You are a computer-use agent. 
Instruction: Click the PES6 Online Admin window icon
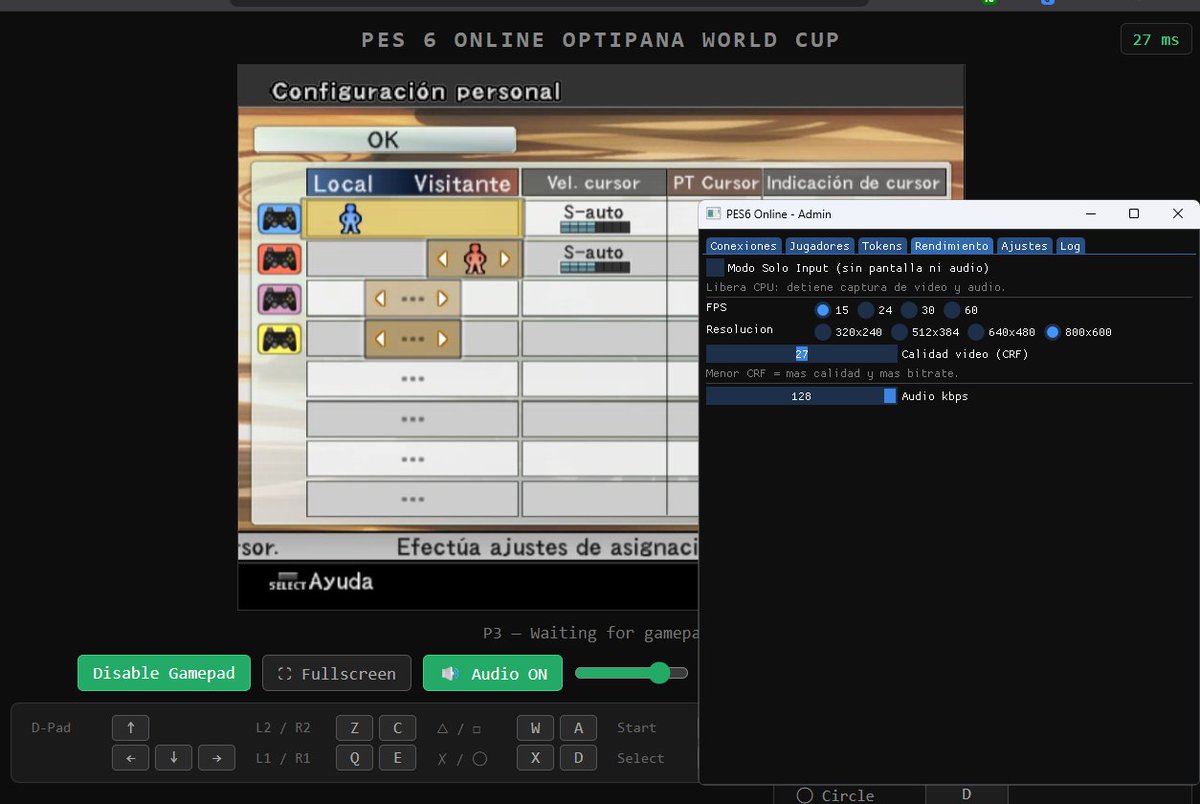pos(714,214)
